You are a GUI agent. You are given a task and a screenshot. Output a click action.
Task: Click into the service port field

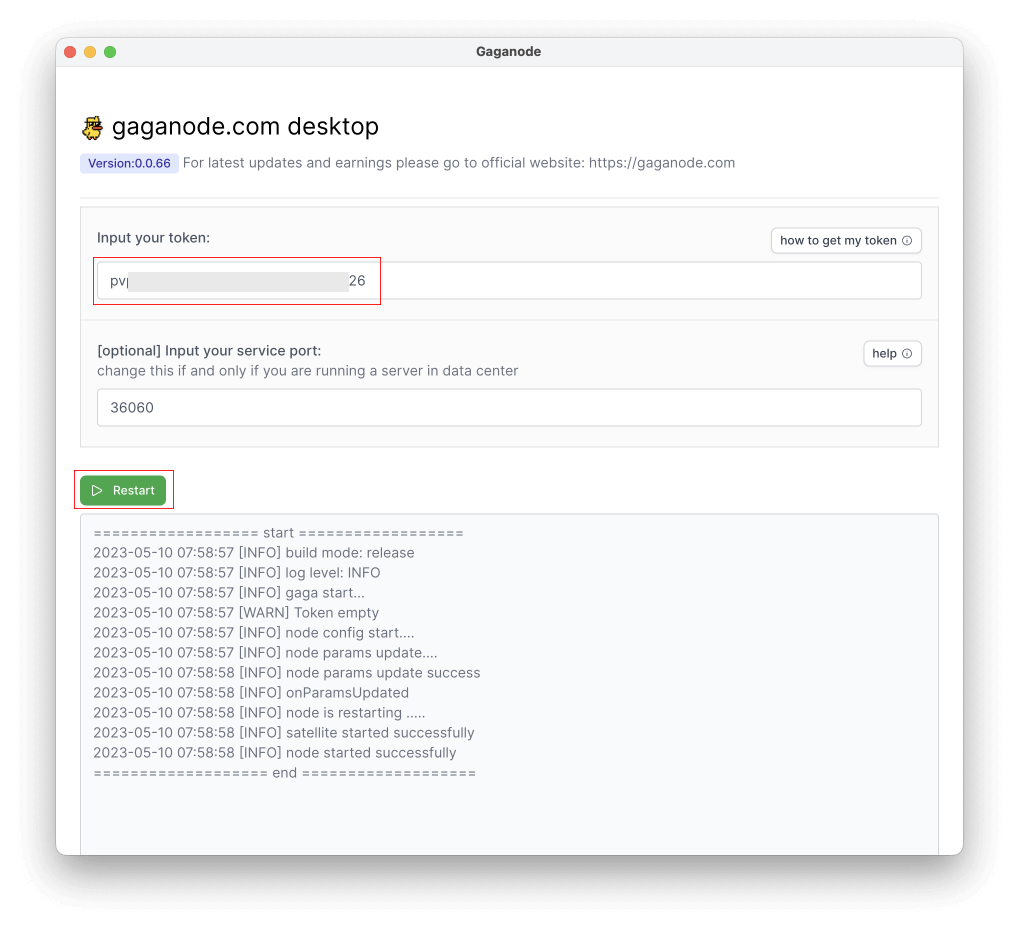(509, 408)
